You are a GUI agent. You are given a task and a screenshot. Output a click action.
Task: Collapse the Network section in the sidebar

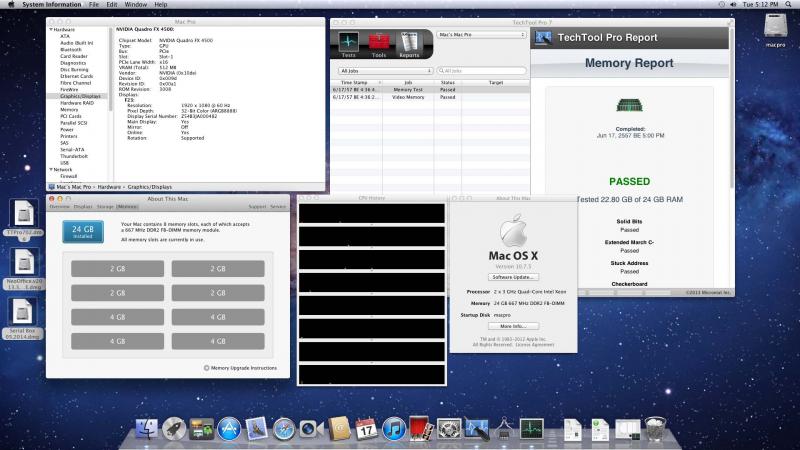50,170
